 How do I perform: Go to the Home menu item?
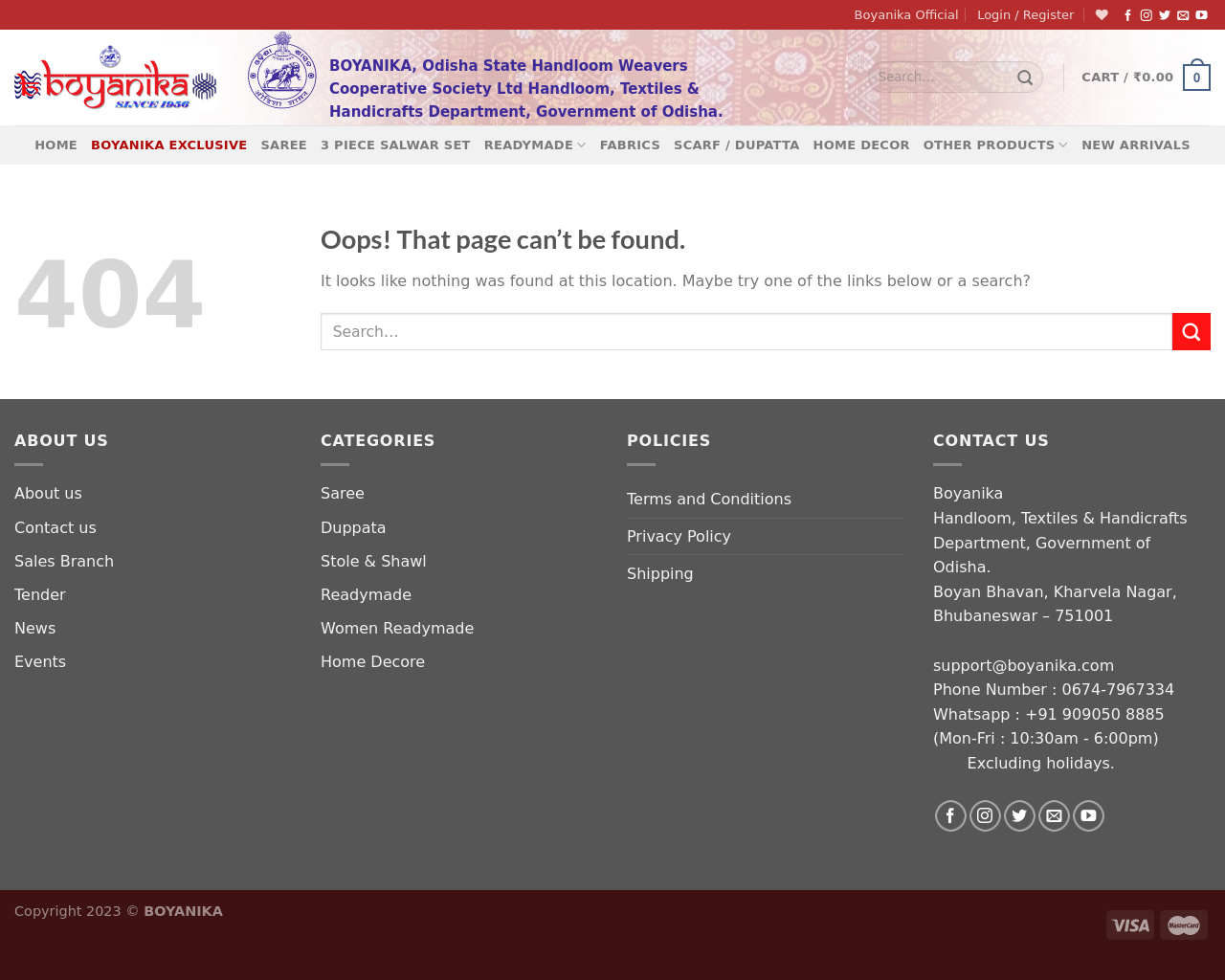[x=56, y=145]
